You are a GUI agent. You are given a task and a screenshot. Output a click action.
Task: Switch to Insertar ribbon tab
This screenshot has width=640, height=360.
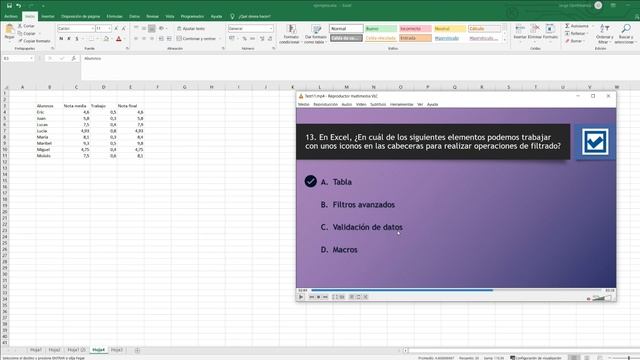coord(48,16)
